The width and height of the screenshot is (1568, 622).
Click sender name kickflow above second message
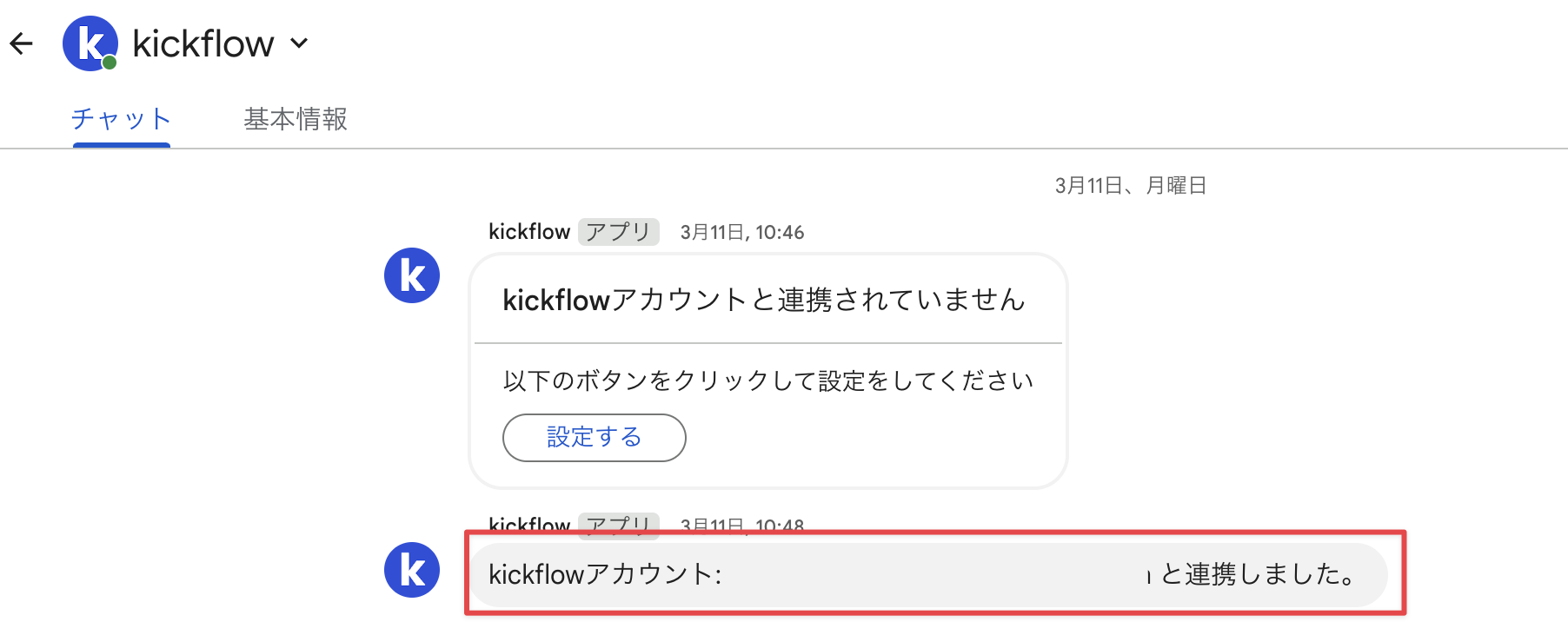[529, 524]
